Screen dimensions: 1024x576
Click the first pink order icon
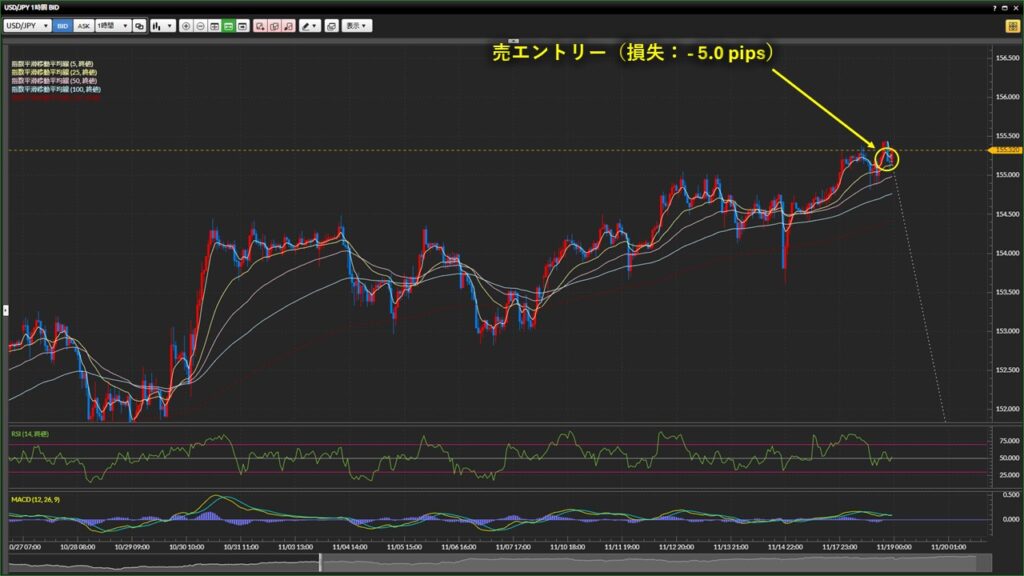coord(260,25)
